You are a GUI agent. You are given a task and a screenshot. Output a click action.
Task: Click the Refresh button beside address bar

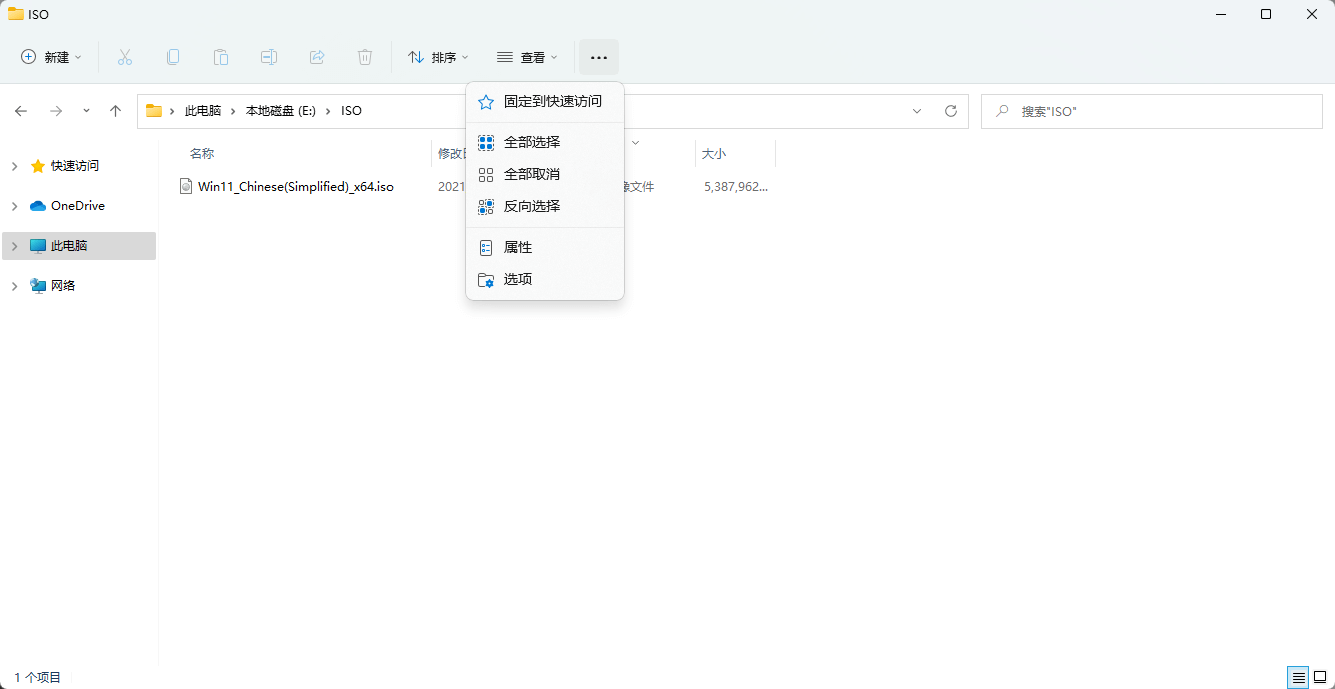click(951, 111)
